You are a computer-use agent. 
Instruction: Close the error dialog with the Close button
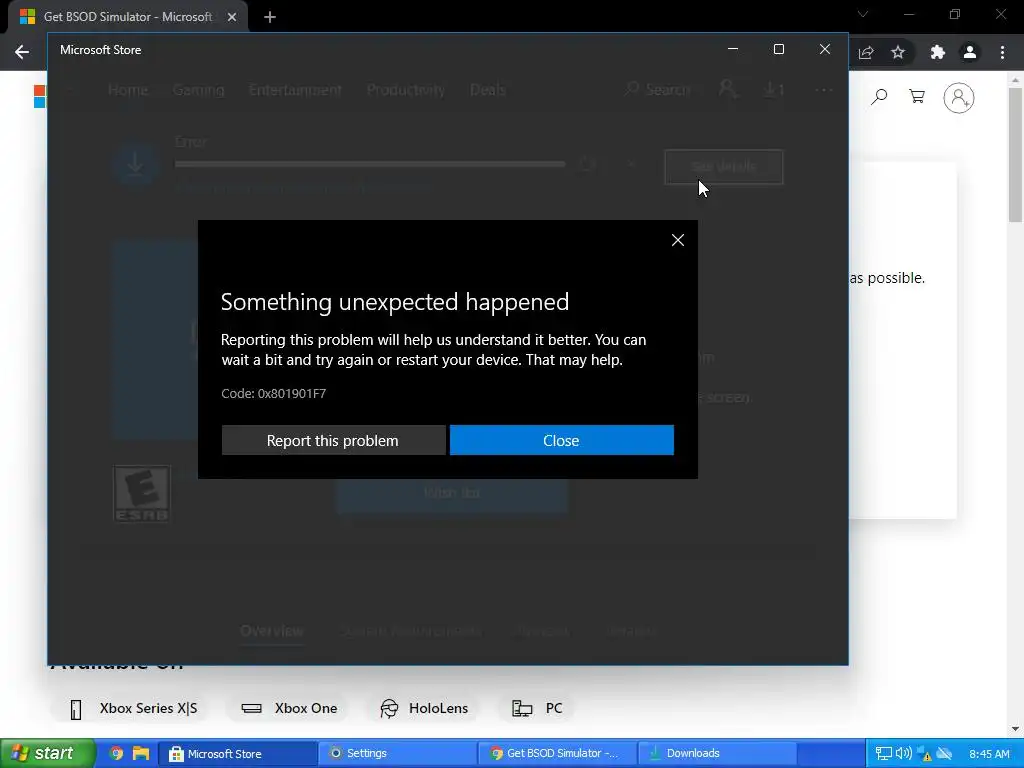point(562,440)
